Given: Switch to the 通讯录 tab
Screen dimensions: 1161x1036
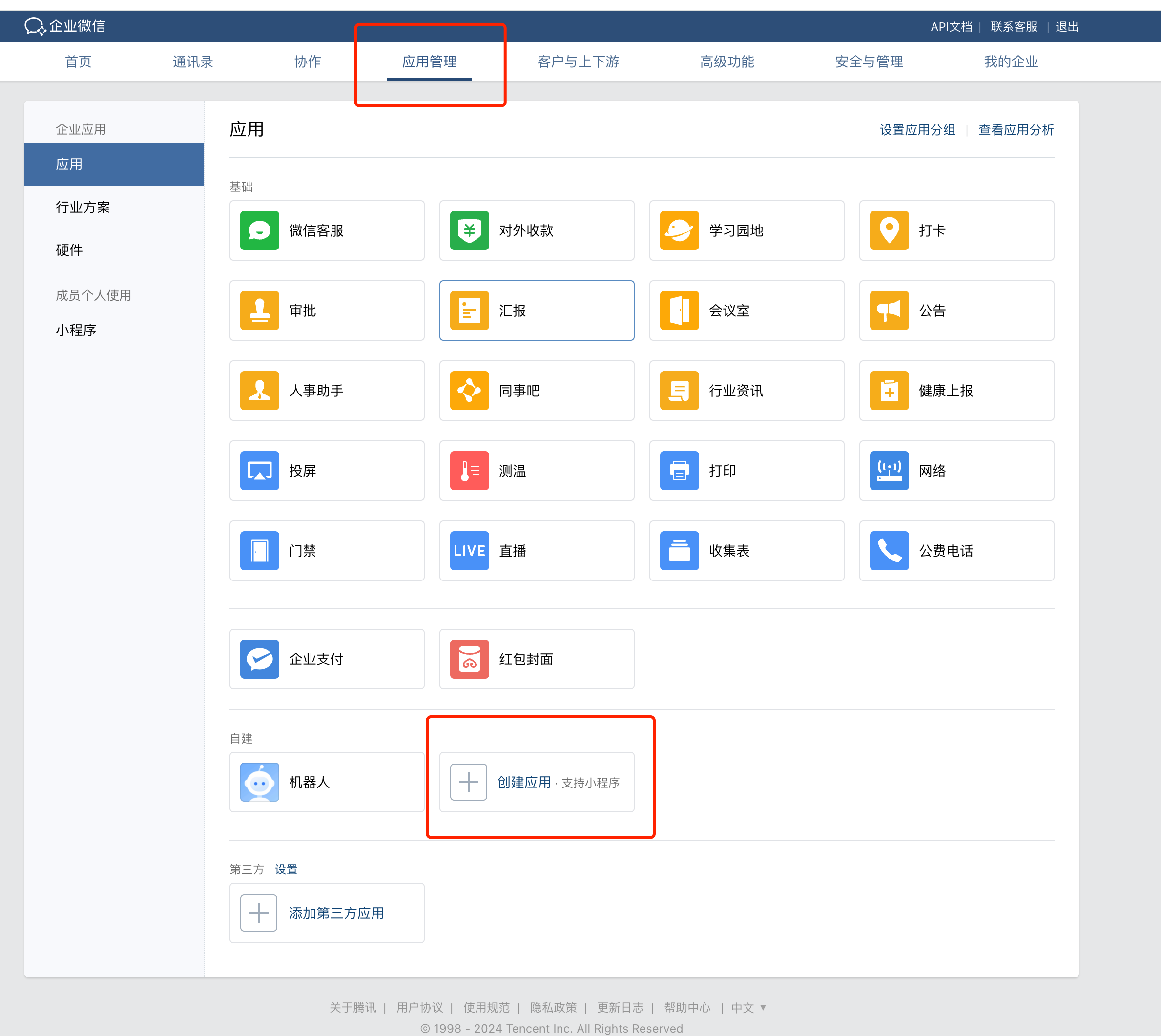Looking at the screenshot, I should point(193,62).
